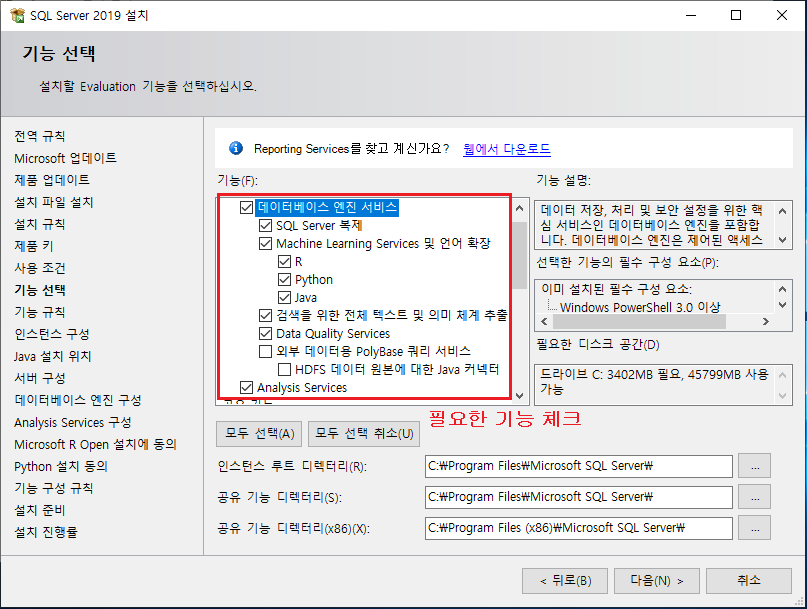The image size is (807, 609).
Task: Uncheck the Data Quality Services checkbox
Action: (x=266, y=334)
